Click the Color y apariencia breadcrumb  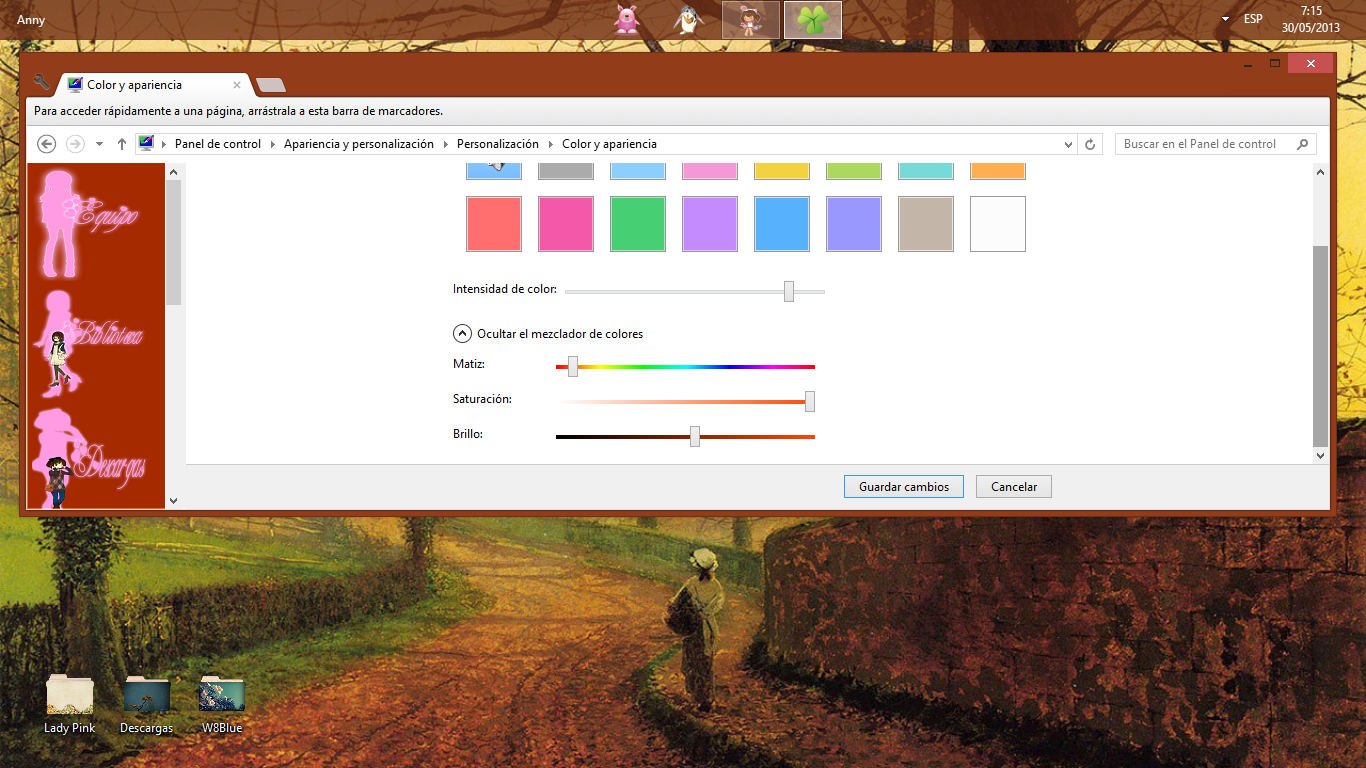tap(609, 144)
